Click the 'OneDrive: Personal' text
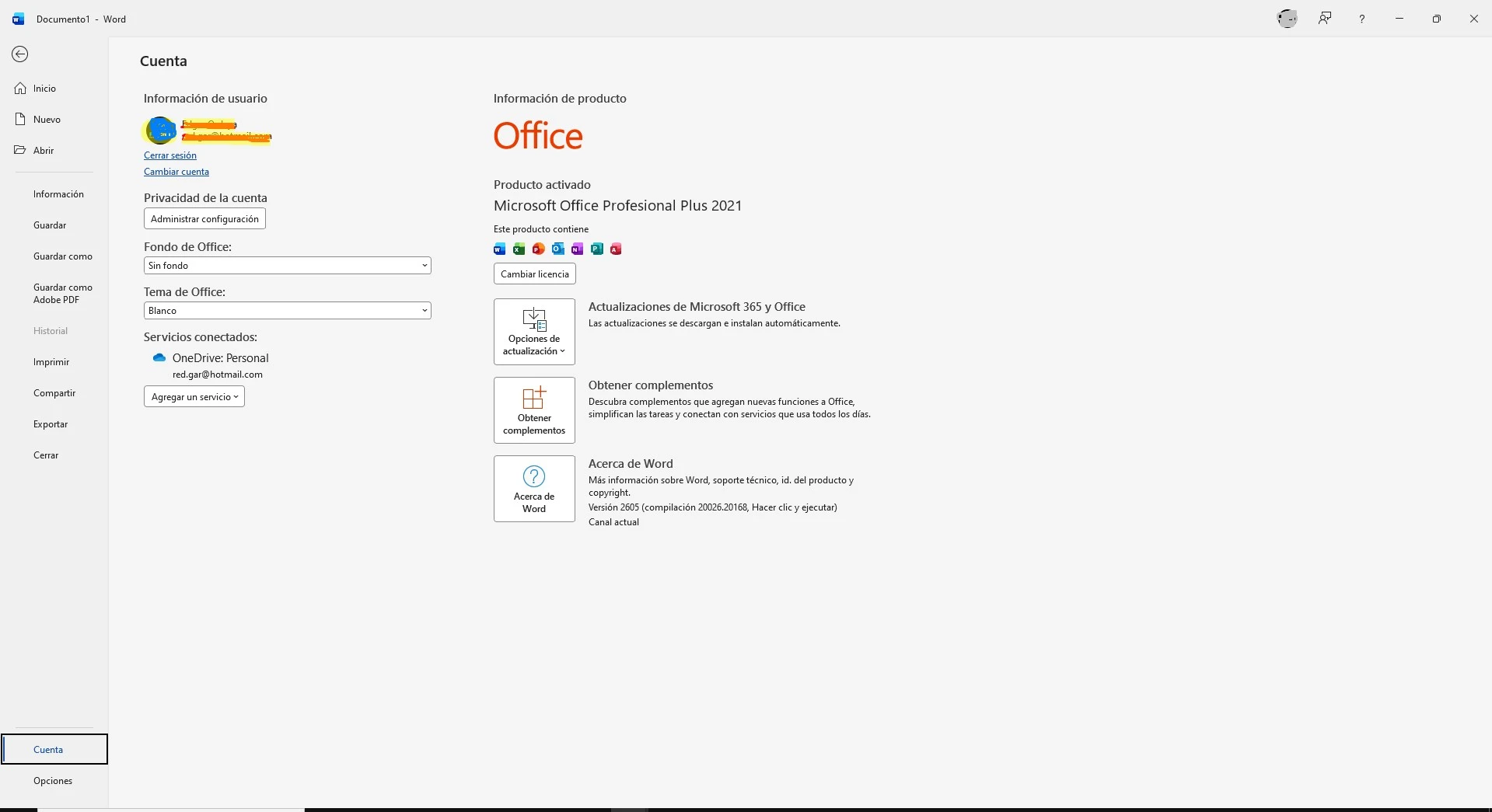This screenshot has height=812, width=1492. [221, 358]
